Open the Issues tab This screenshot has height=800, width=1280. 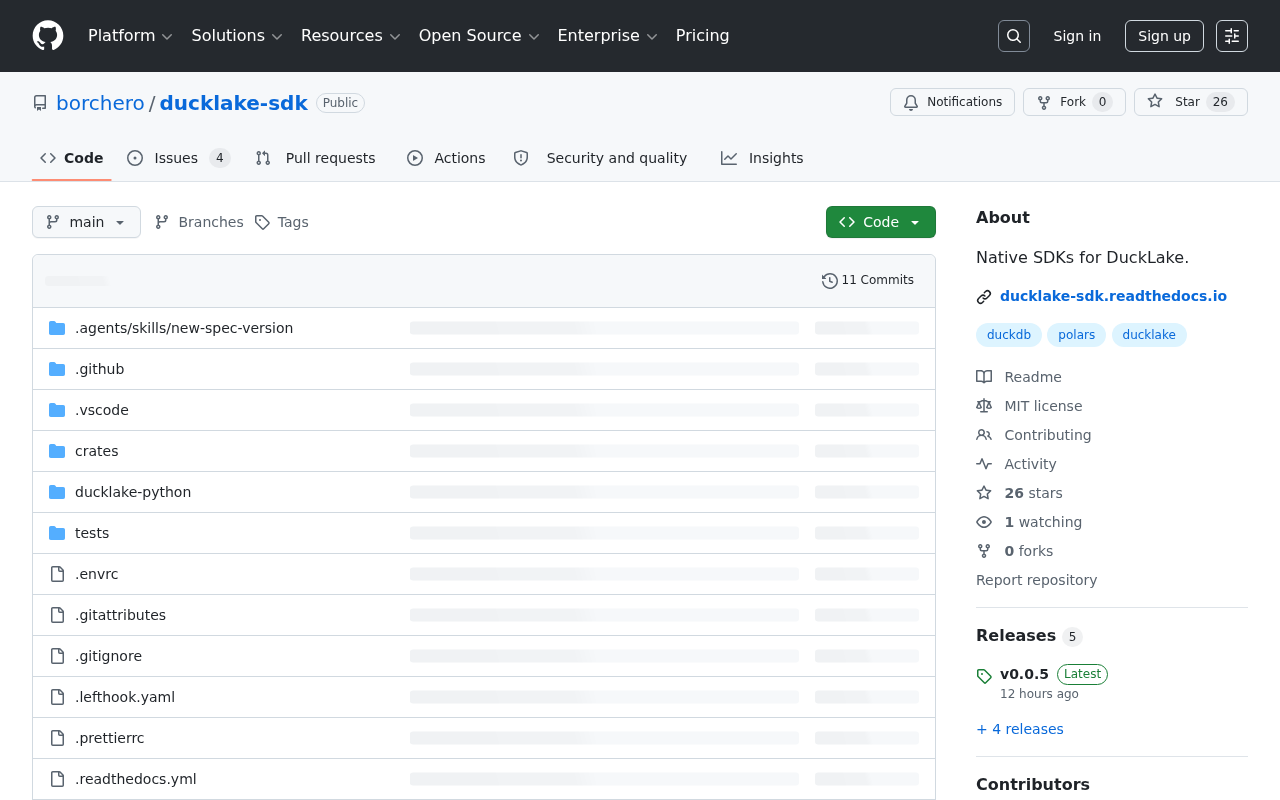(179, 158)
